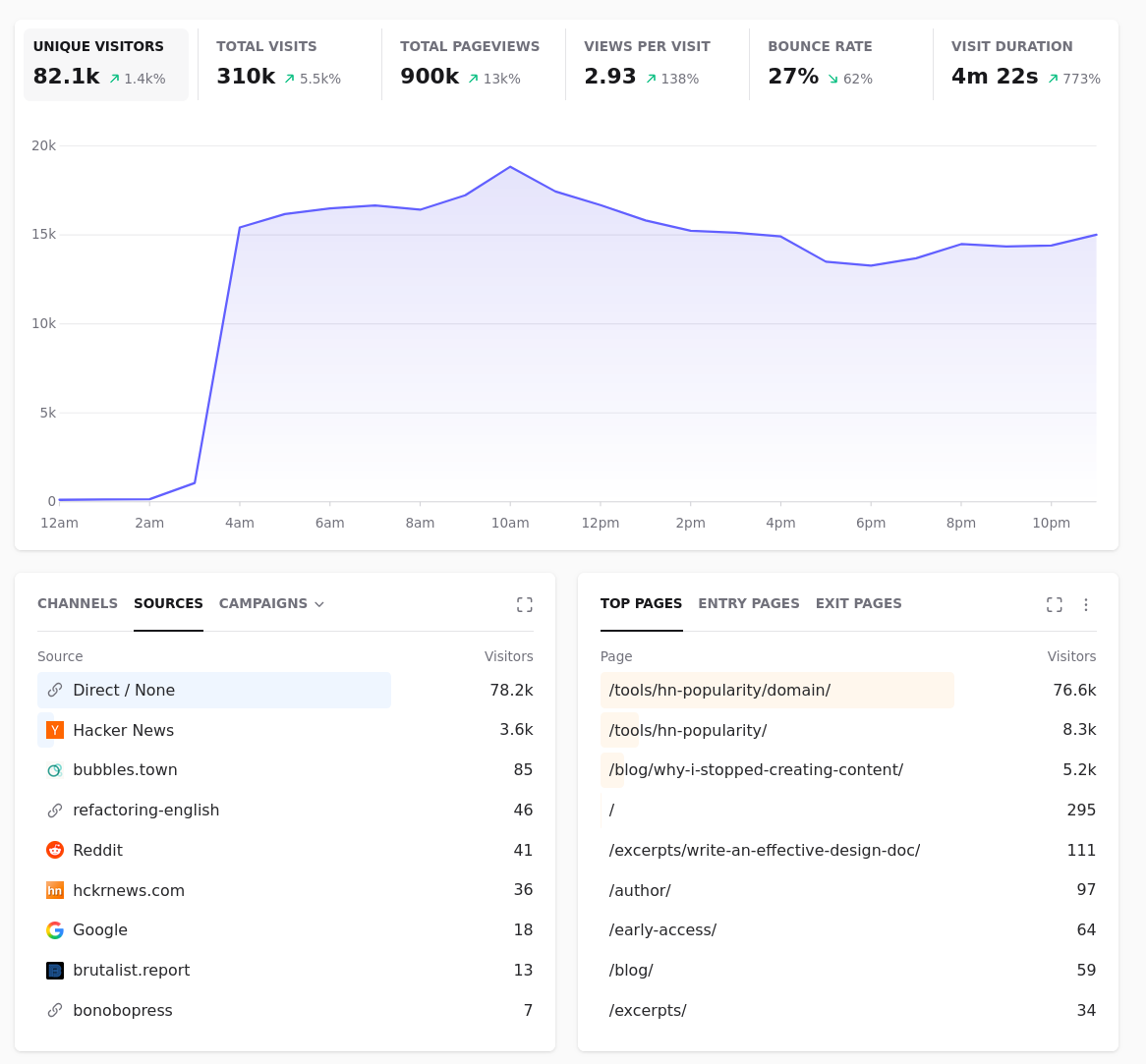The width and height of the screenshot is (1147, 1064).
Task: Click the 10am peak on the chart
Action: click(510, 167)
